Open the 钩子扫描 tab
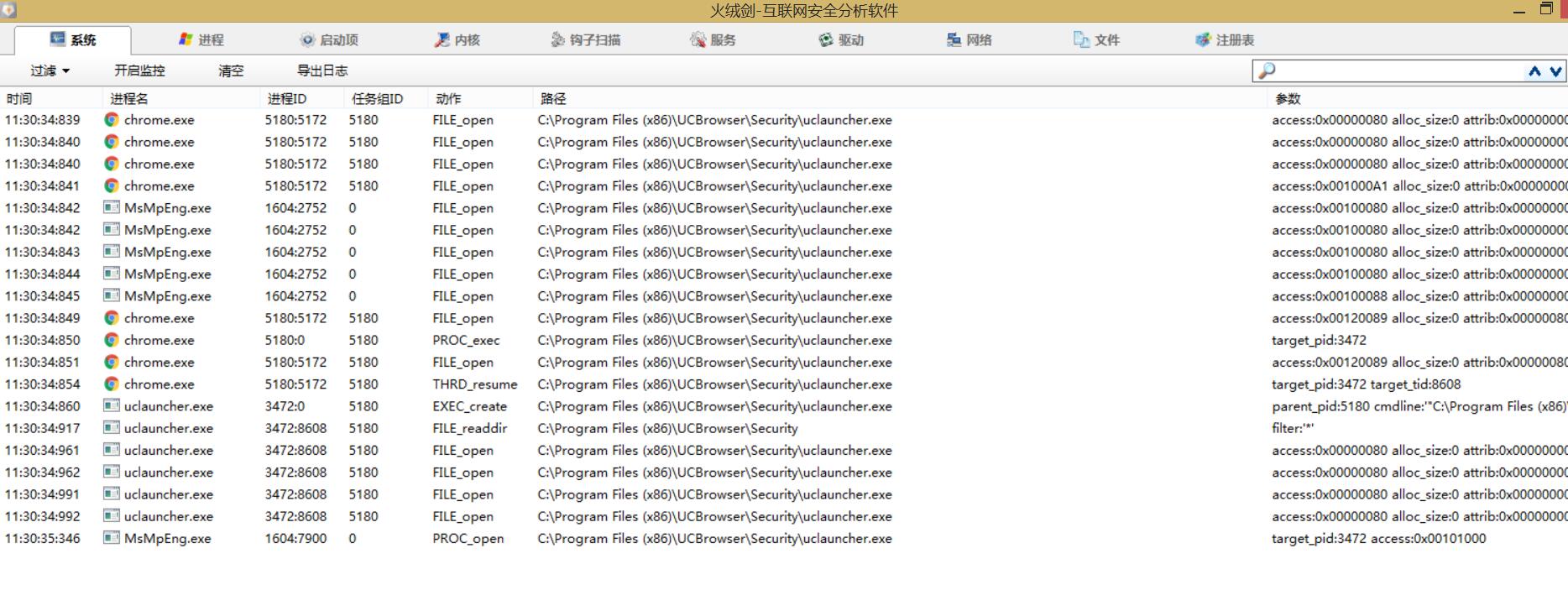The height and width of the screenshot is (590, 1568). [585, 39]
